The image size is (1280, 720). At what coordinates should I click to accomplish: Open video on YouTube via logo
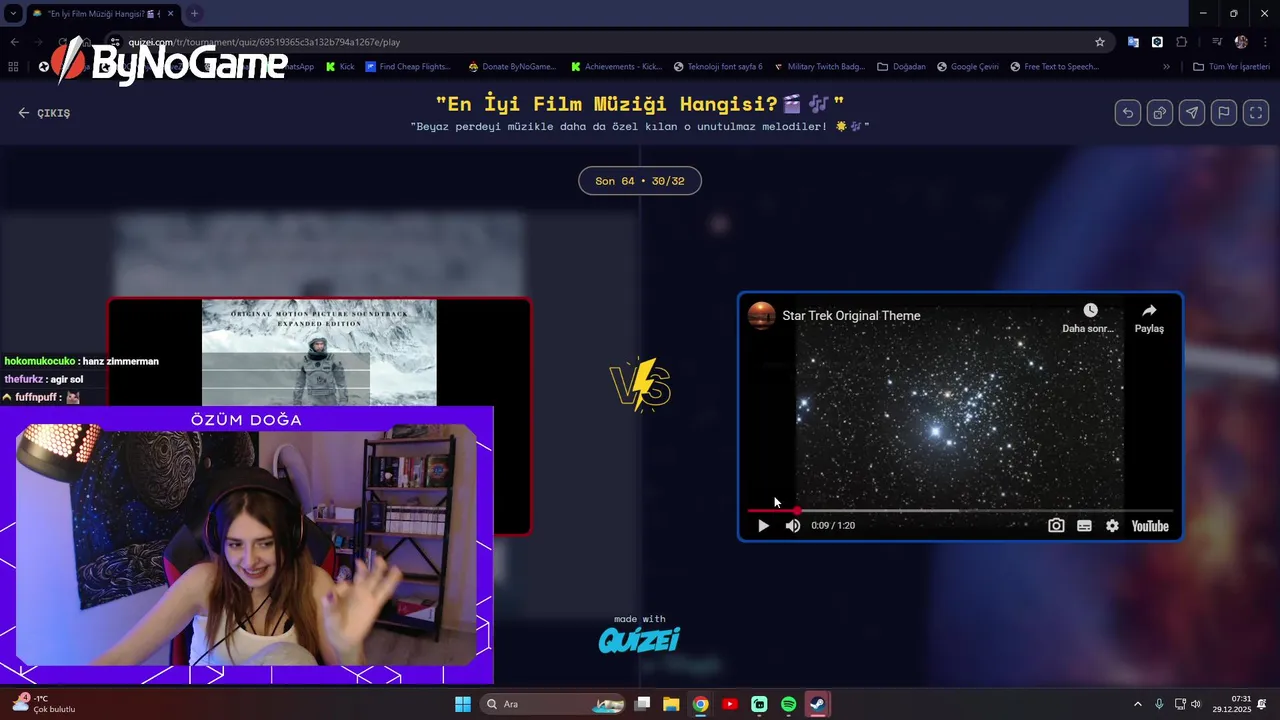(1150, 526)
